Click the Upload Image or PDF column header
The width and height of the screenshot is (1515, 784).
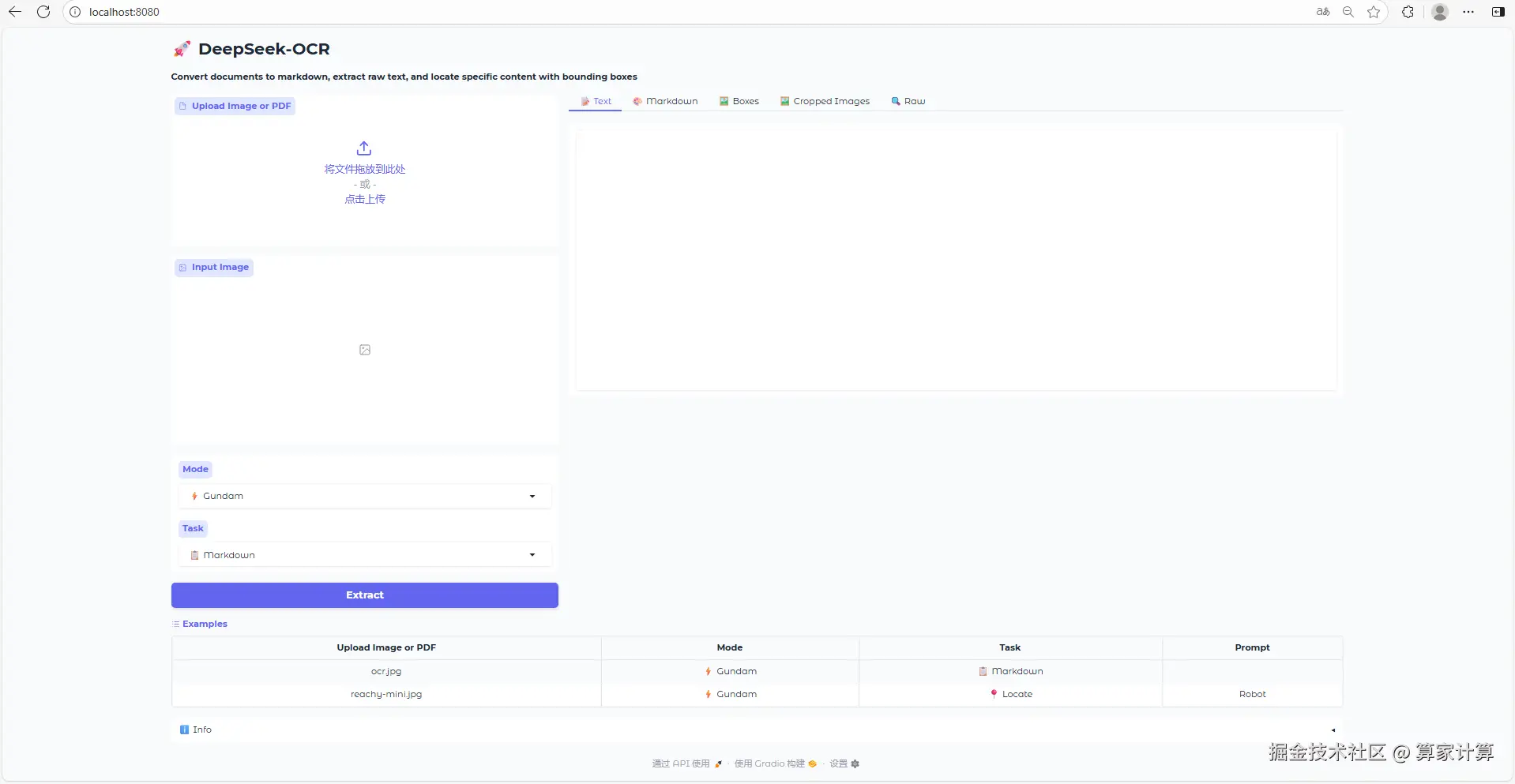point(386,647)
